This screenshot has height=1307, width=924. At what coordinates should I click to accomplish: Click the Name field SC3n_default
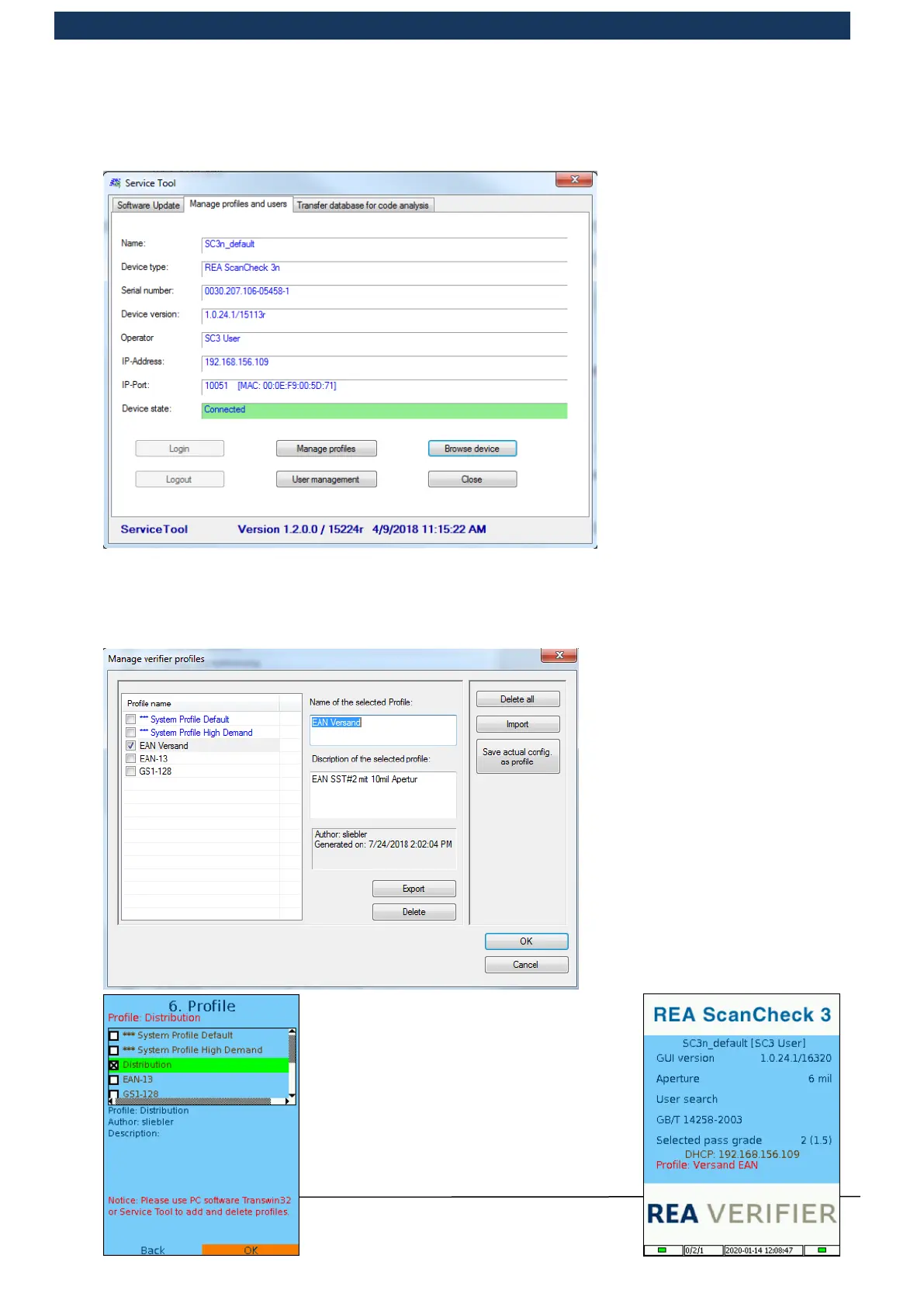pos(384,244)
